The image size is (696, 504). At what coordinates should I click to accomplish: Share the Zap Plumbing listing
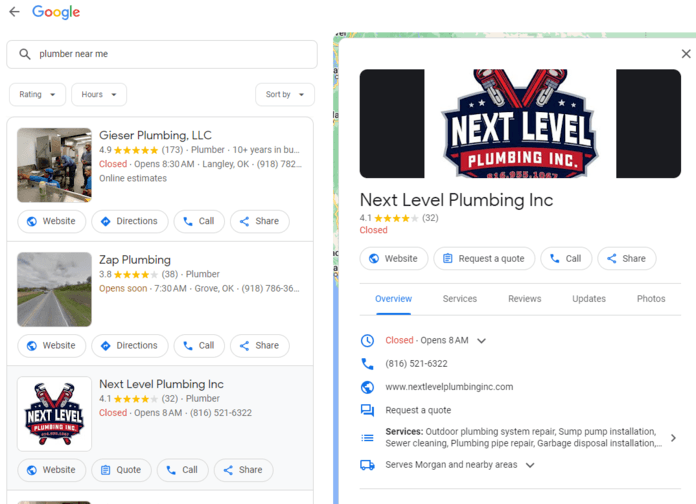pos(260,345)
